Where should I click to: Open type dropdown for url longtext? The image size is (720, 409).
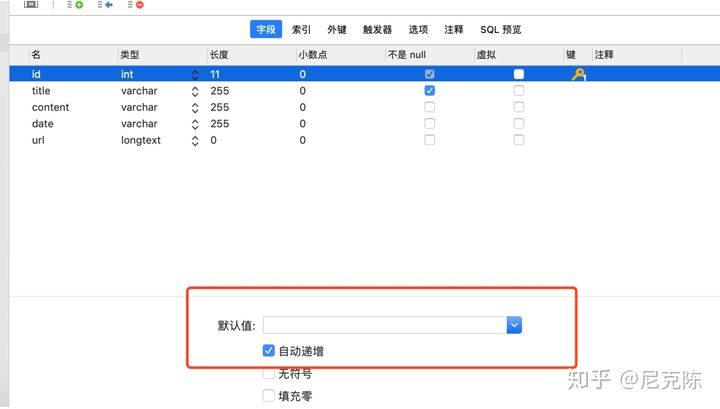point(195,140)
